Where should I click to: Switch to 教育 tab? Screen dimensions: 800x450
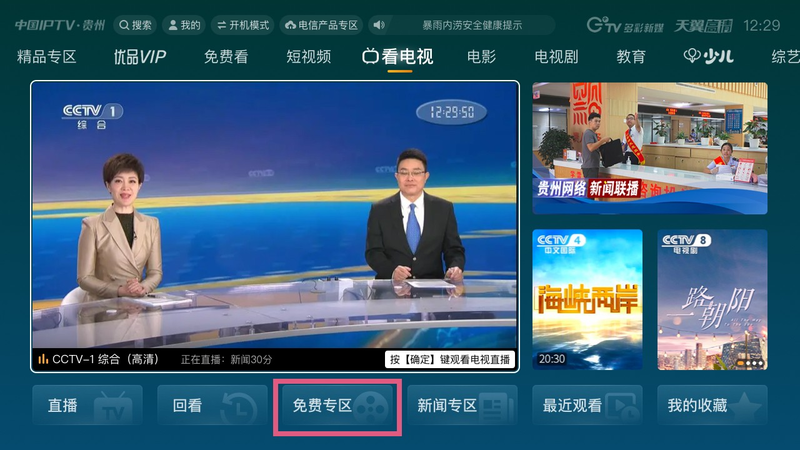pos(631,57)
